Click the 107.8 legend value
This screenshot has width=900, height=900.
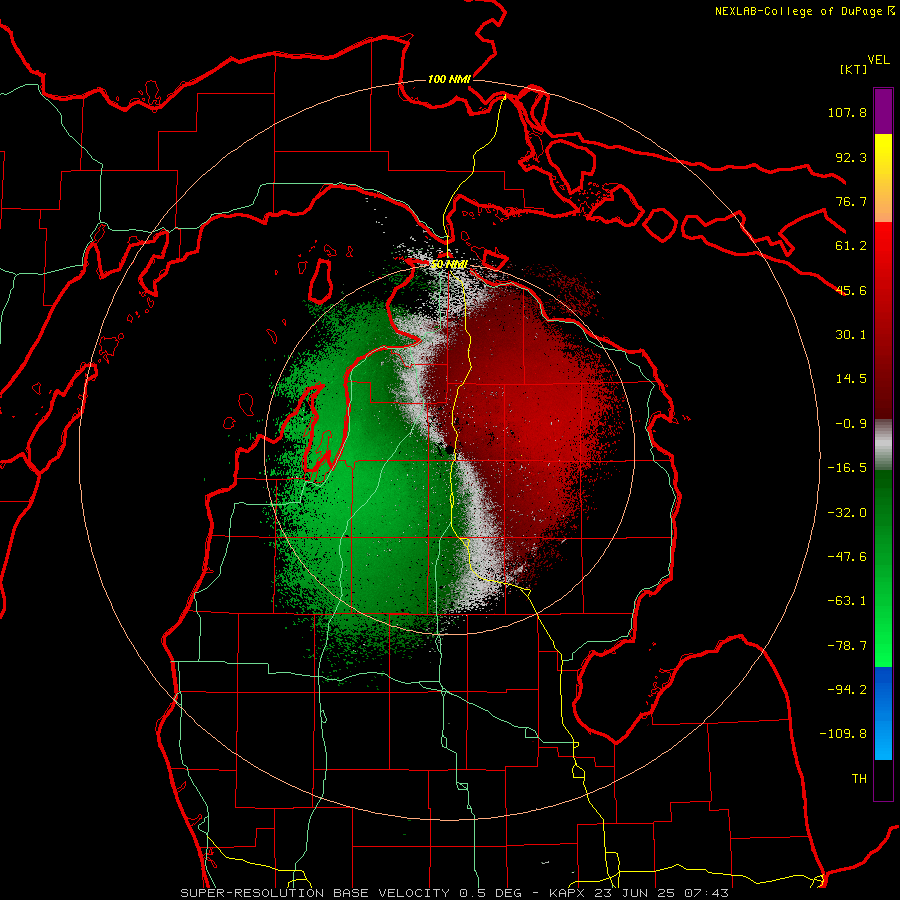tap(847, 112)
